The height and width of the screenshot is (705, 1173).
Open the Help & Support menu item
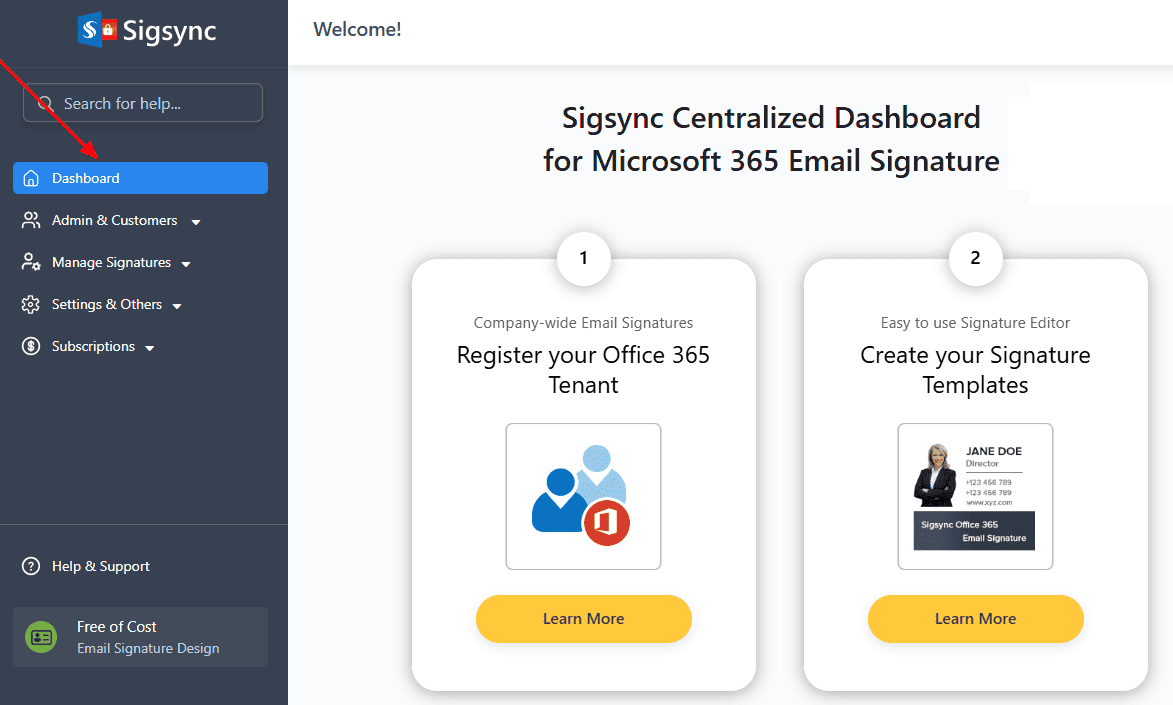[x=100, y=566]
